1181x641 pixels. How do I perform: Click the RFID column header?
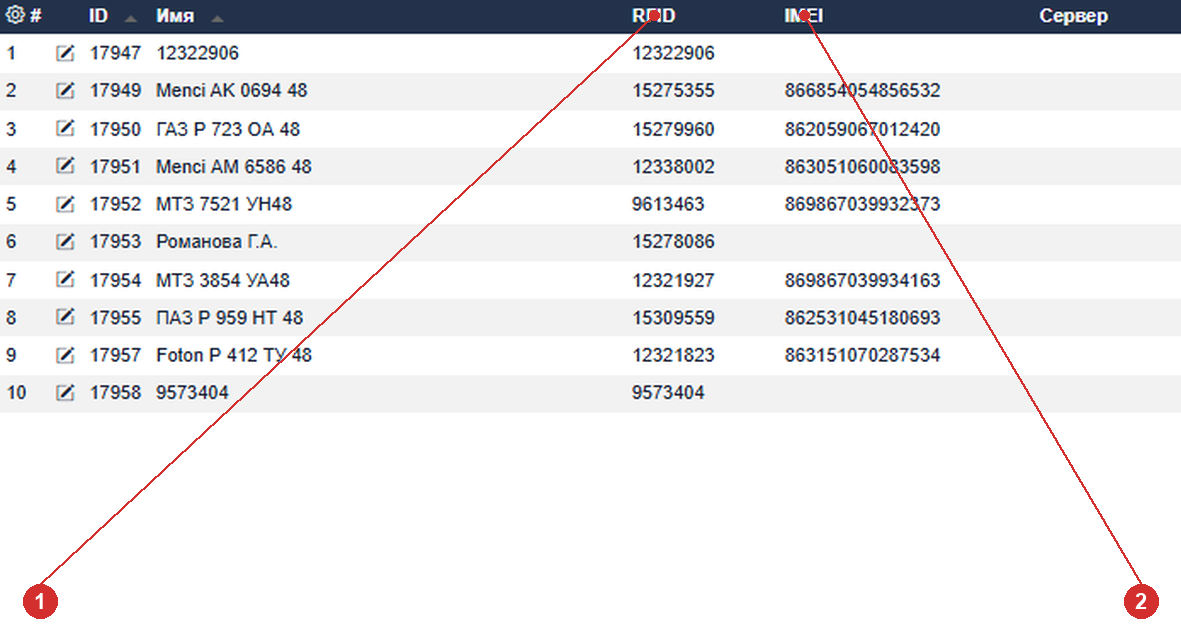coord(654,16)
